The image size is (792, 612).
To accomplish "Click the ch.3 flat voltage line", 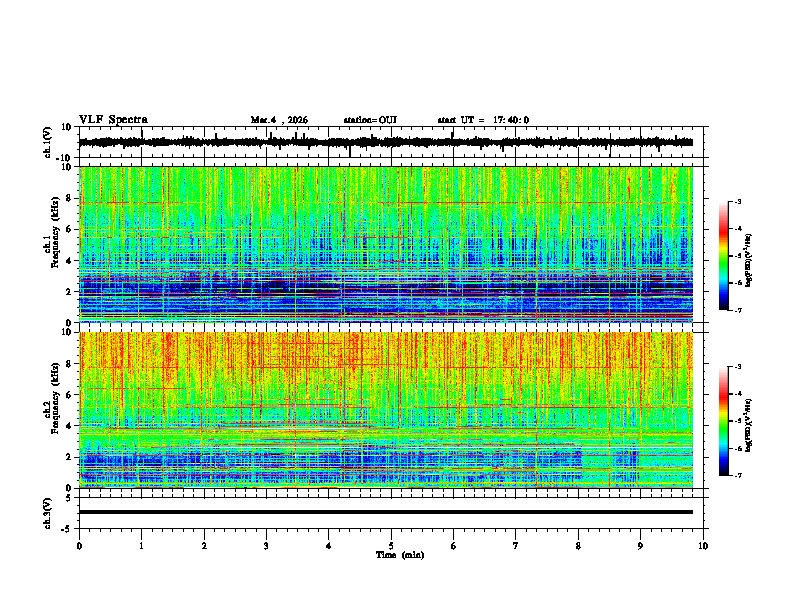I will (x=386, y=512).
